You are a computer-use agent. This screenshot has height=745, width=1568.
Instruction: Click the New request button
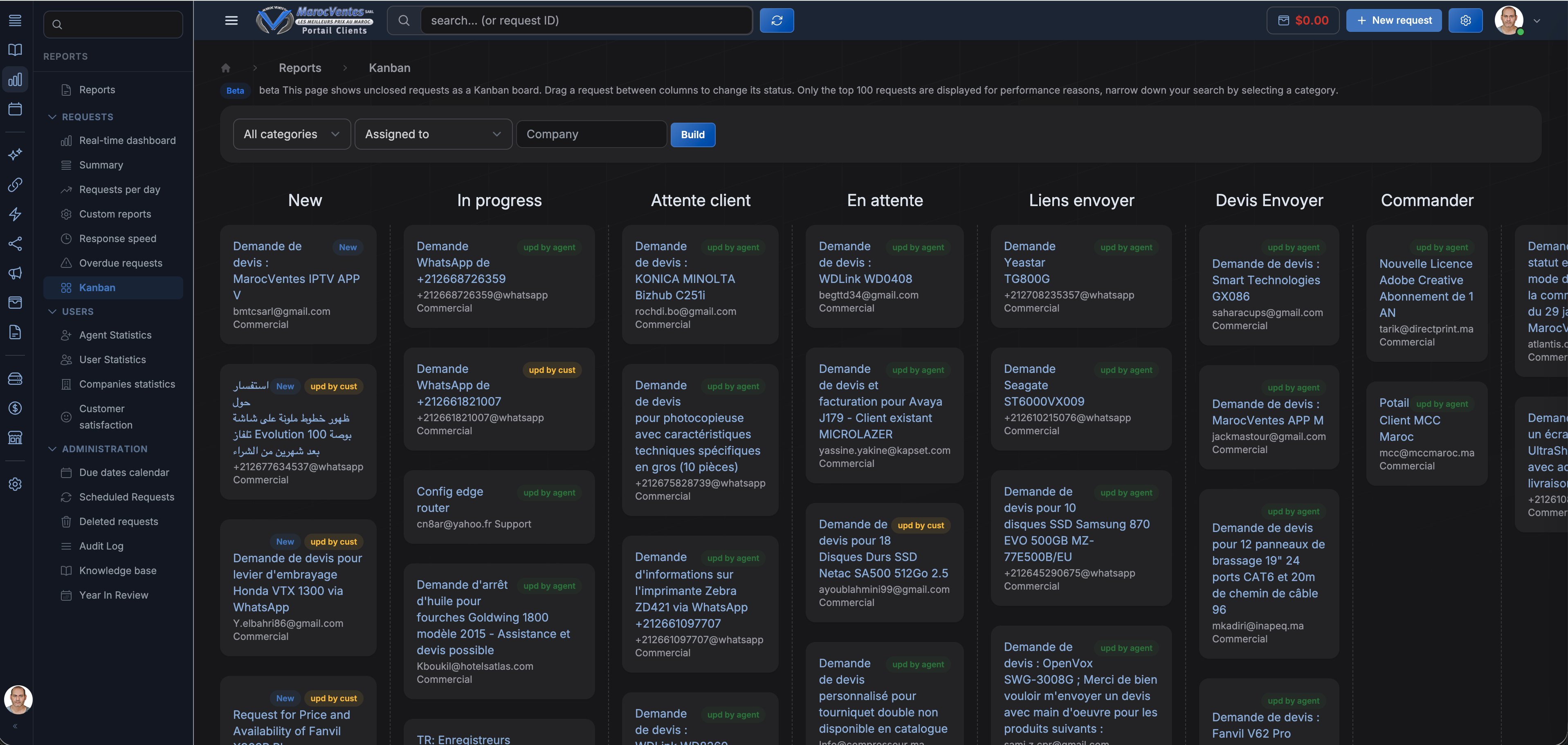pyautogui.click(x=1394, y=20)
